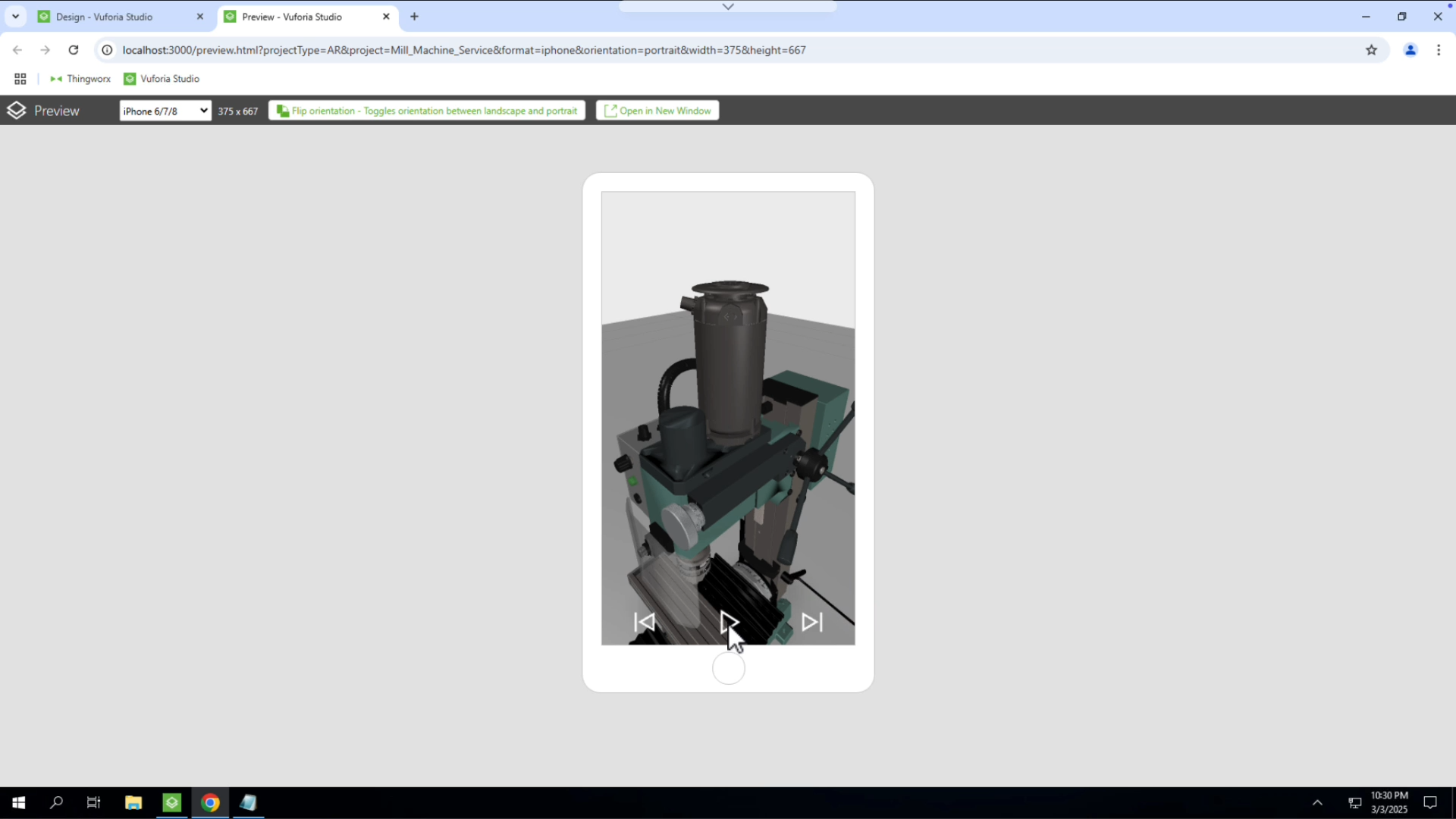Close the Preview - Vuforia Studio tab
Viewport: 1456px width, 819px height.
click(386, 17)
